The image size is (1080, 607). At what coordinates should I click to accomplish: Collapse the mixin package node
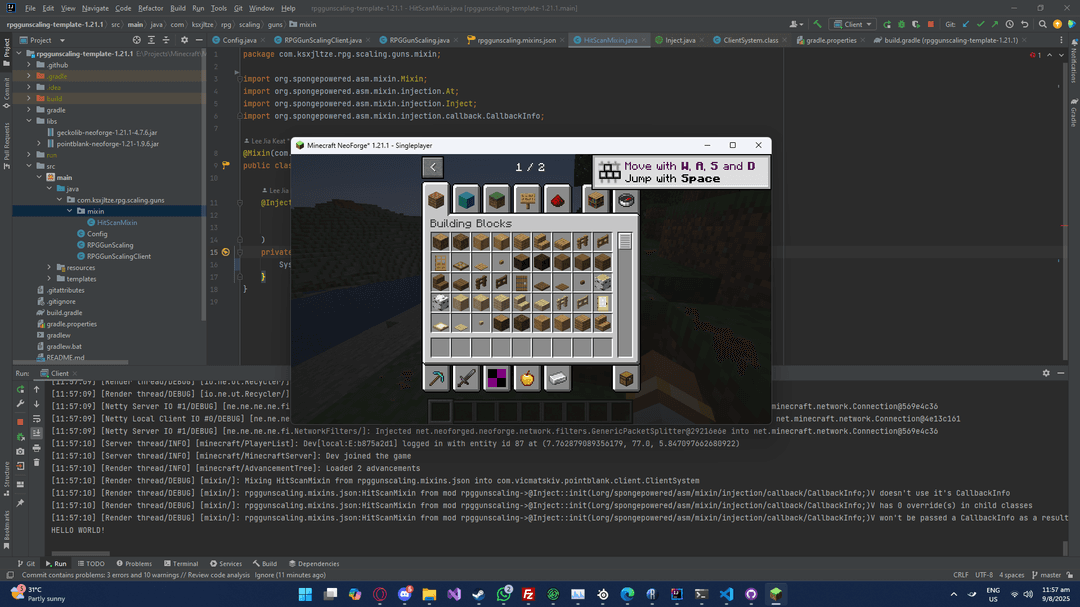70,211
